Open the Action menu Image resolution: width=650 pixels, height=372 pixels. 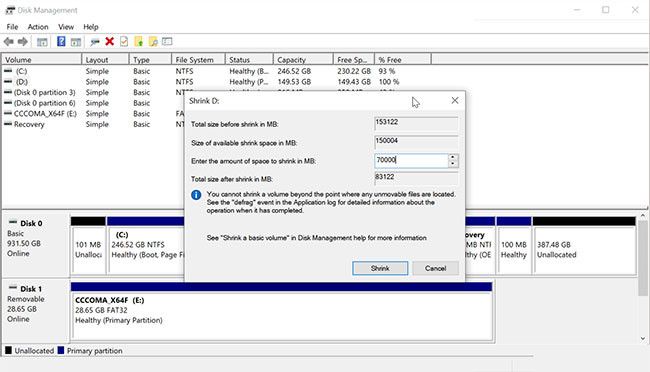(38, 27)
